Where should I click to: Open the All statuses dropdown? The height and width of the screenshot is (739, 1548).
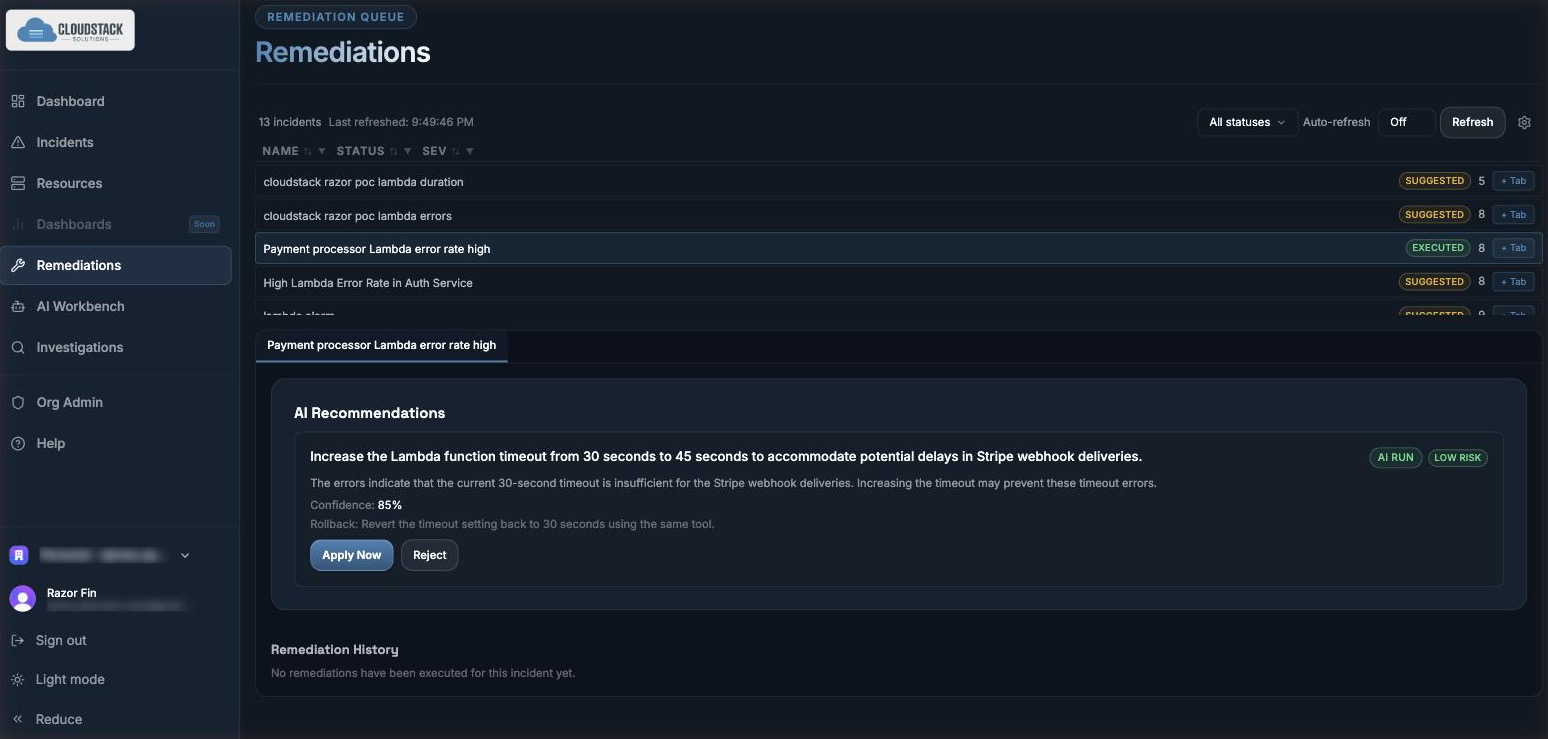pos(1247,122)
